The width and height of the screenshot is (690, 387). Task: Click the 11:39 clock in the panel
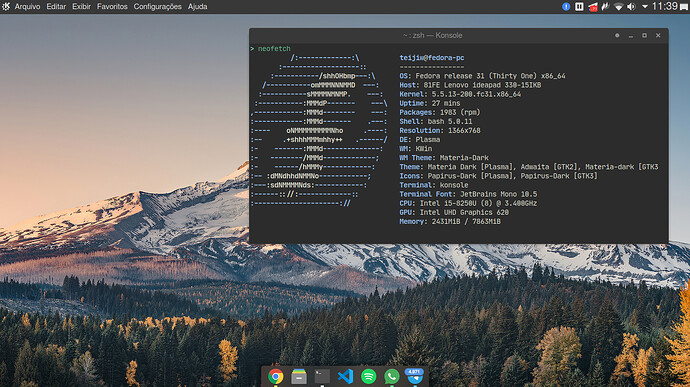664,6
